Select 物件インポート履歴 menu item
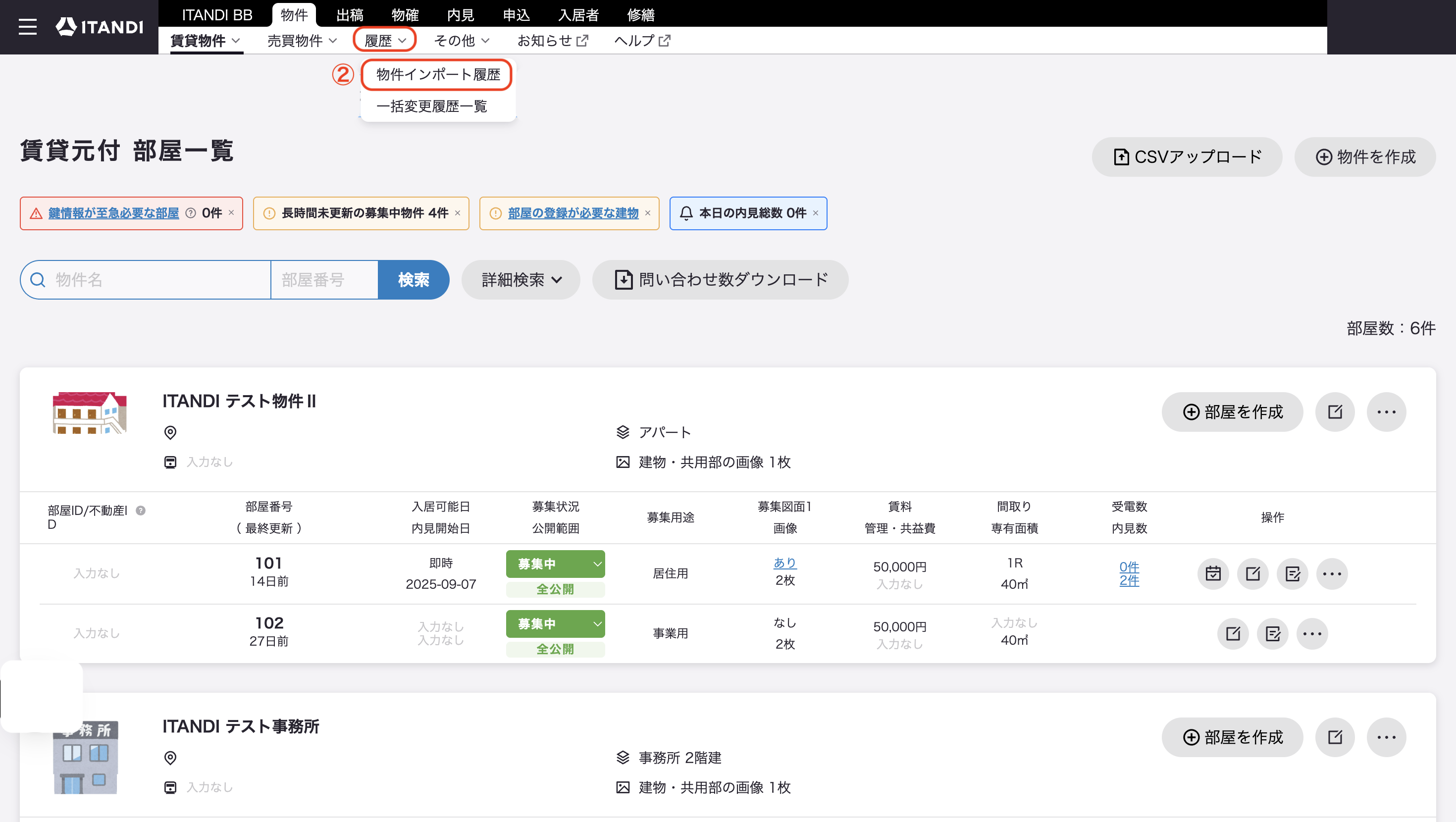 click(x=438, y=74)
